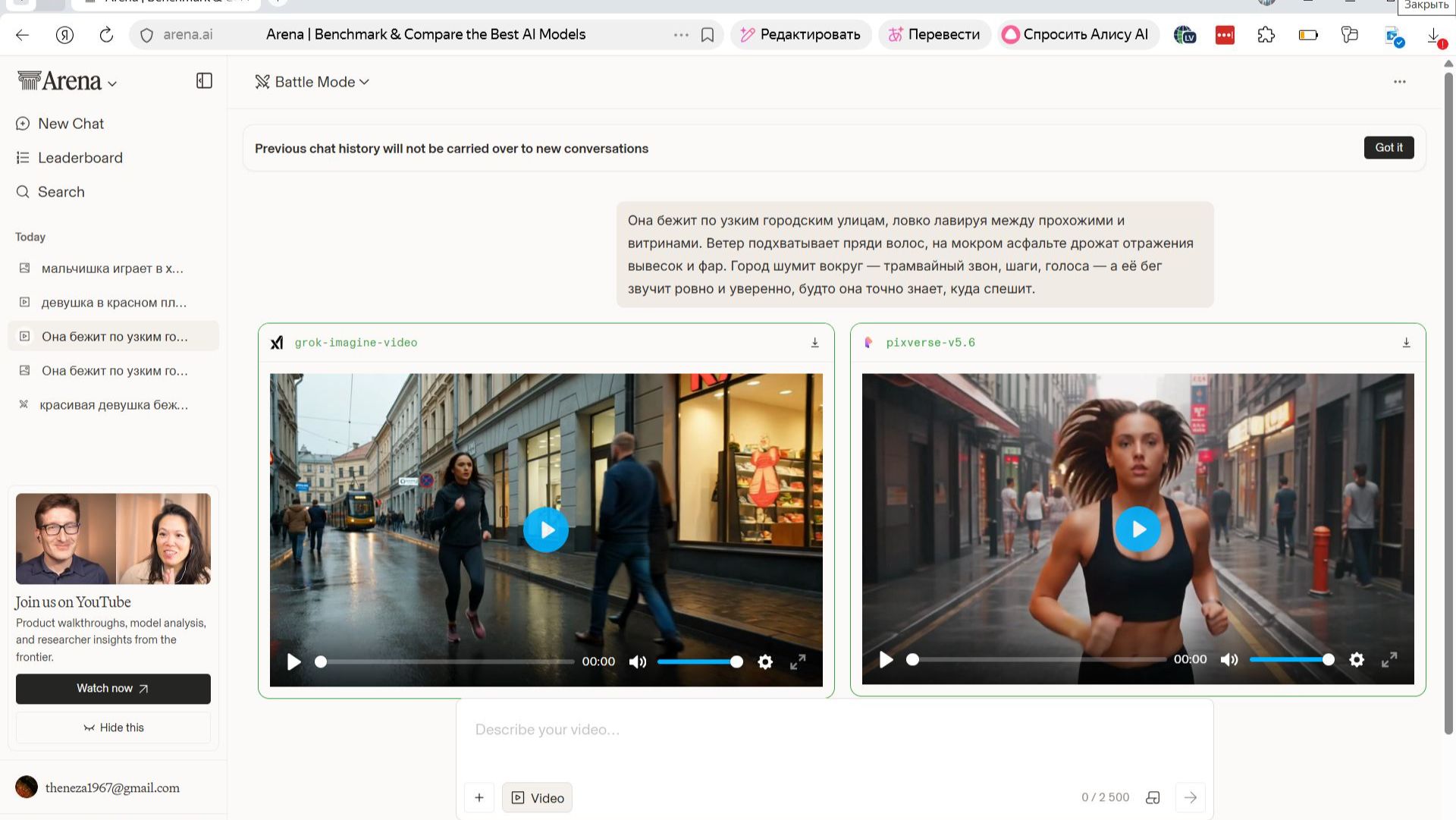Open the Leaderboard page
This screenshot has width=1456, height=820.
[x=80, y=158]
